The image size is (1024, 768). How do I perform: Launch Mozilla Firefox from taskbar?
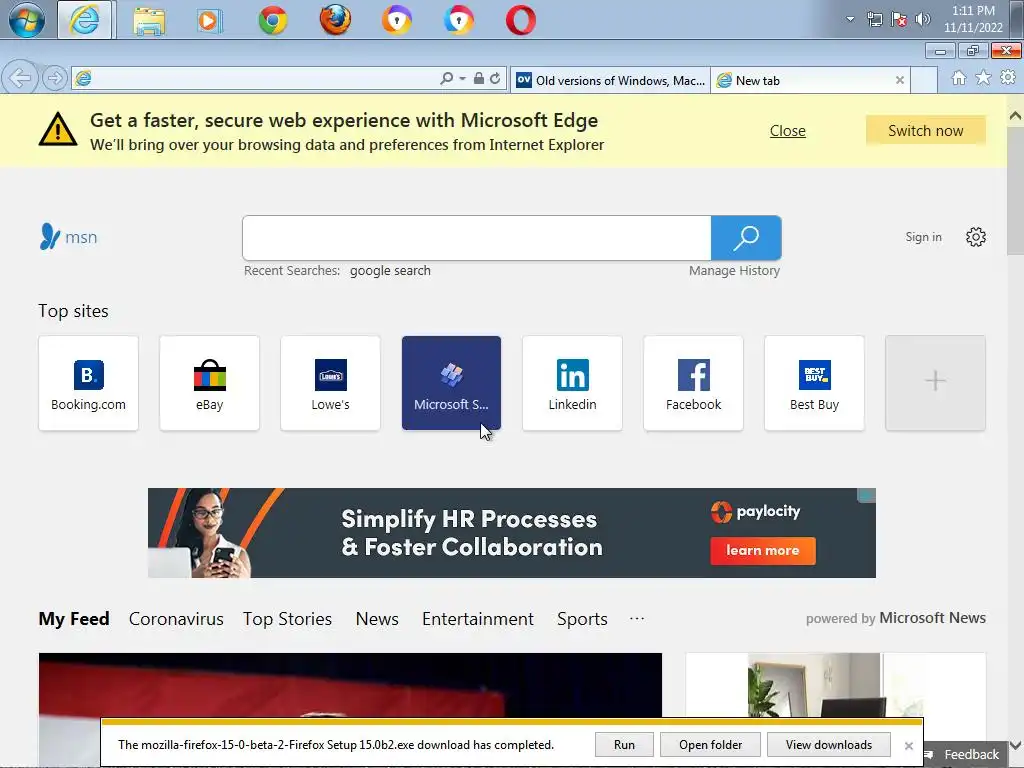pyautogui.click(x=334, y=20)
